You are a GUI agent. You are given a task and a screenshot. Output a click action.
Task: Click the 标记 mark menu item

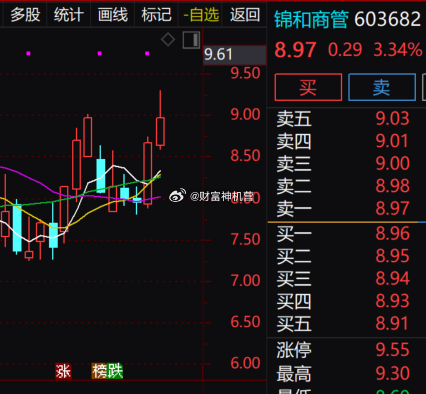coord(156,15)
